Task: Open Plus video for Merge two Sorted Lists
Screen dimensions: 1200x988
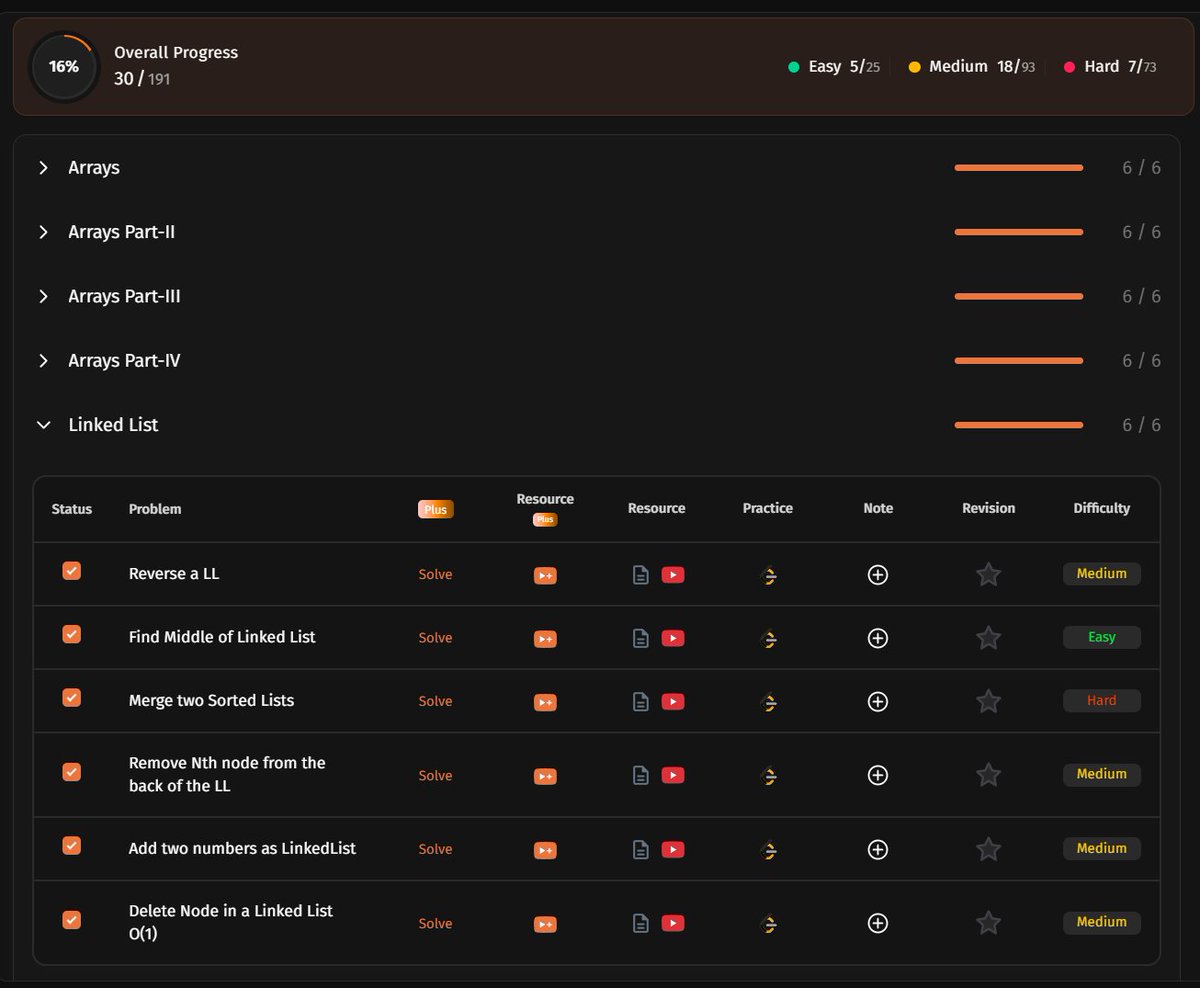Action: [545, 702]
